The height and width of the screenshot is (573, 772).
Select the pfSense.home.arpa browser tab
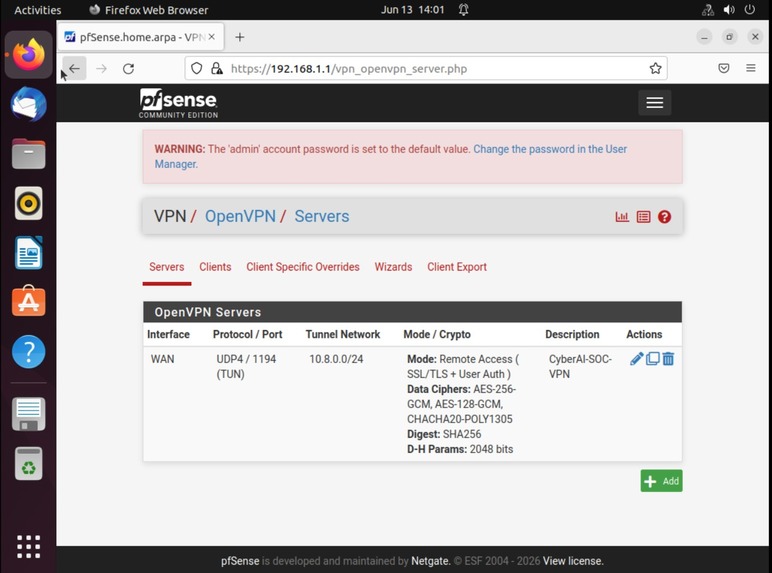pyautogui.click(x=141, y=37)
